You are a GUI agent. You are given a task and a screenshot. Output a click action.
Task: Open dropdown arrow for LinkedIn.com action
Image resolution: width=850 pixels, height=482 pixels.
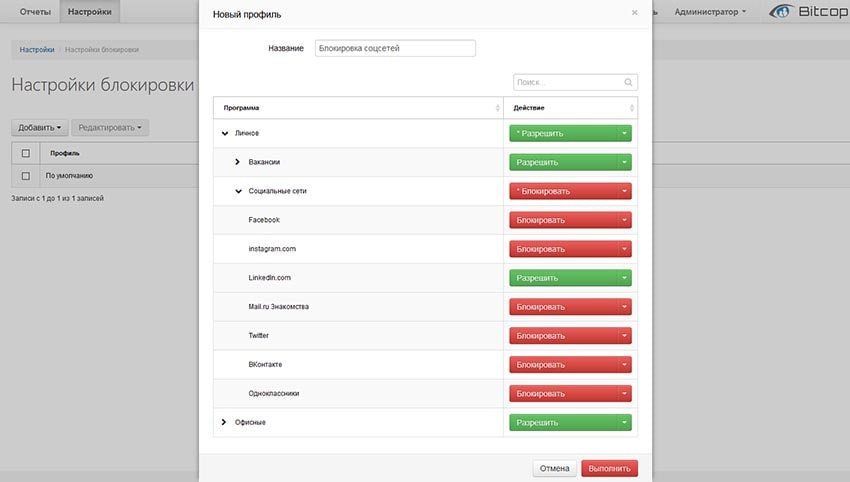624,278
